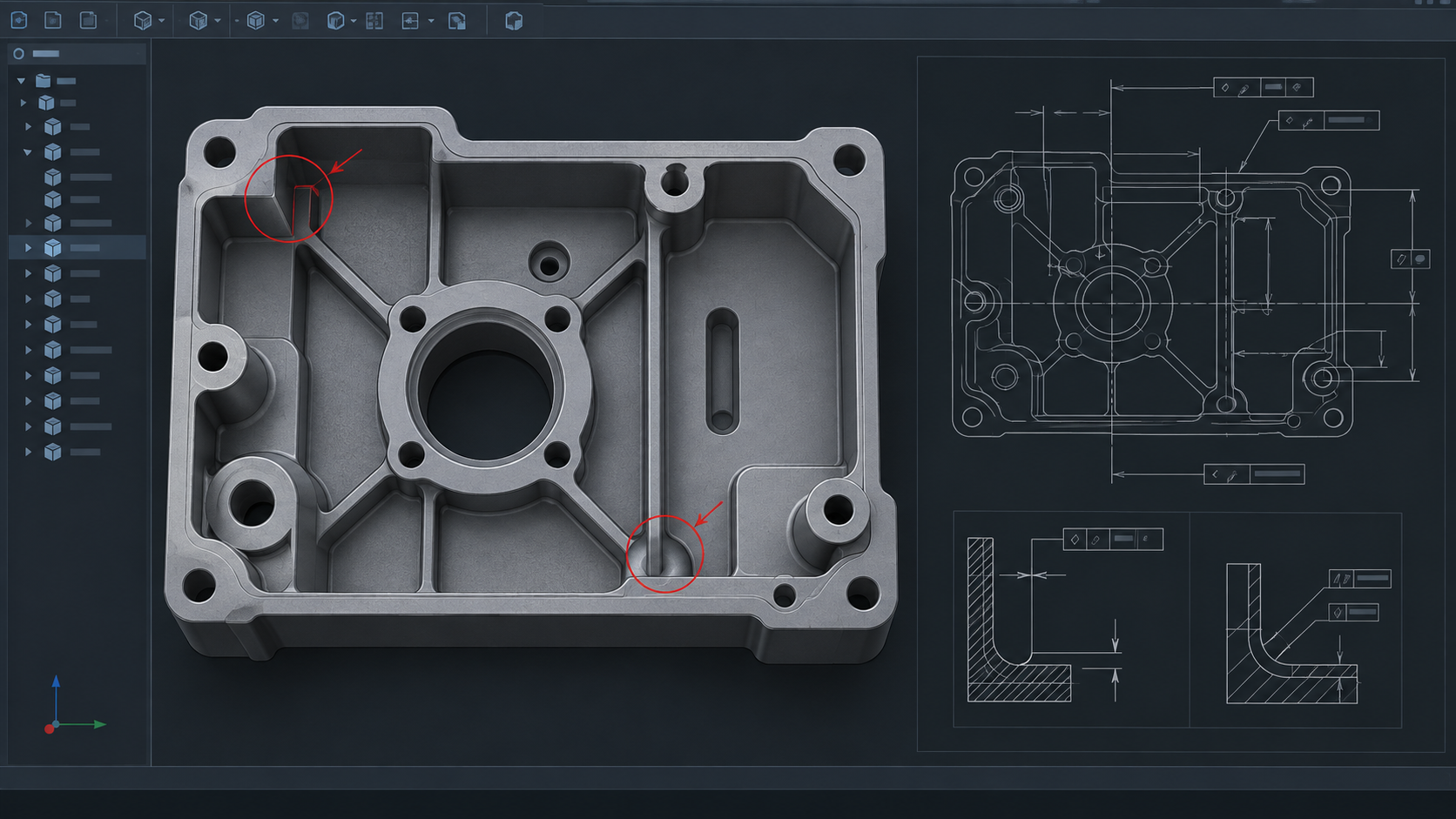This screenshot has width=1456, height=819.
Task: Click the file icon at the toolbar's far left
Action: point(19,20)
